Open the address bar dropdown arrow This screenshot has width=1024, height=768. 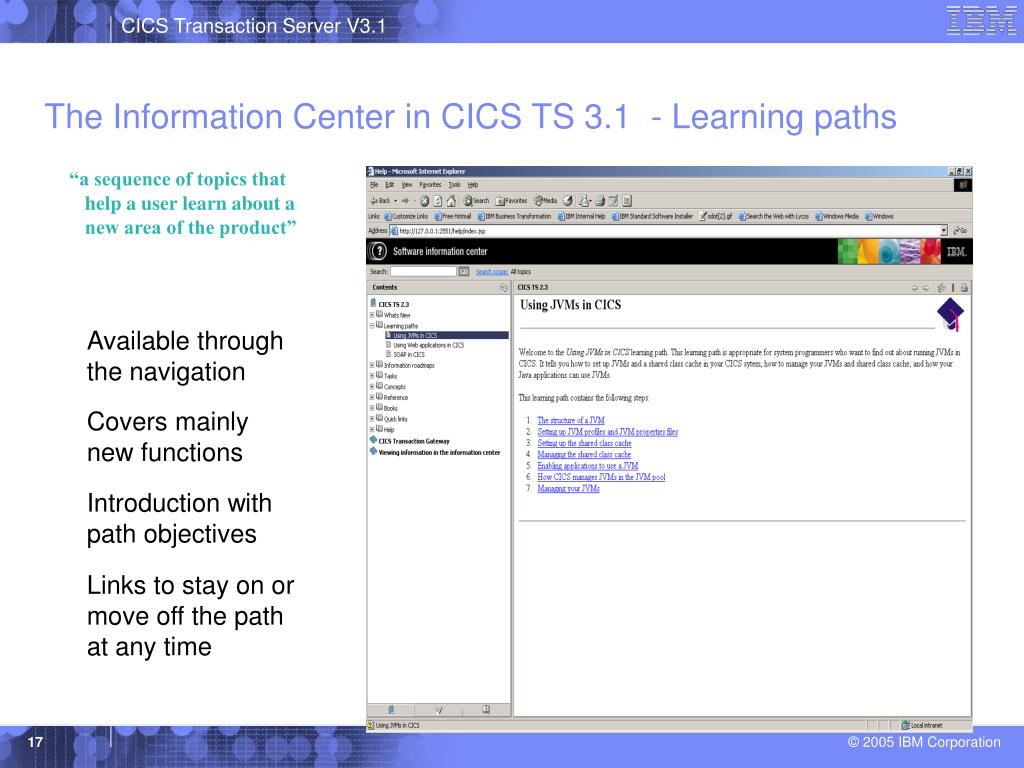(x=944, y=231)
